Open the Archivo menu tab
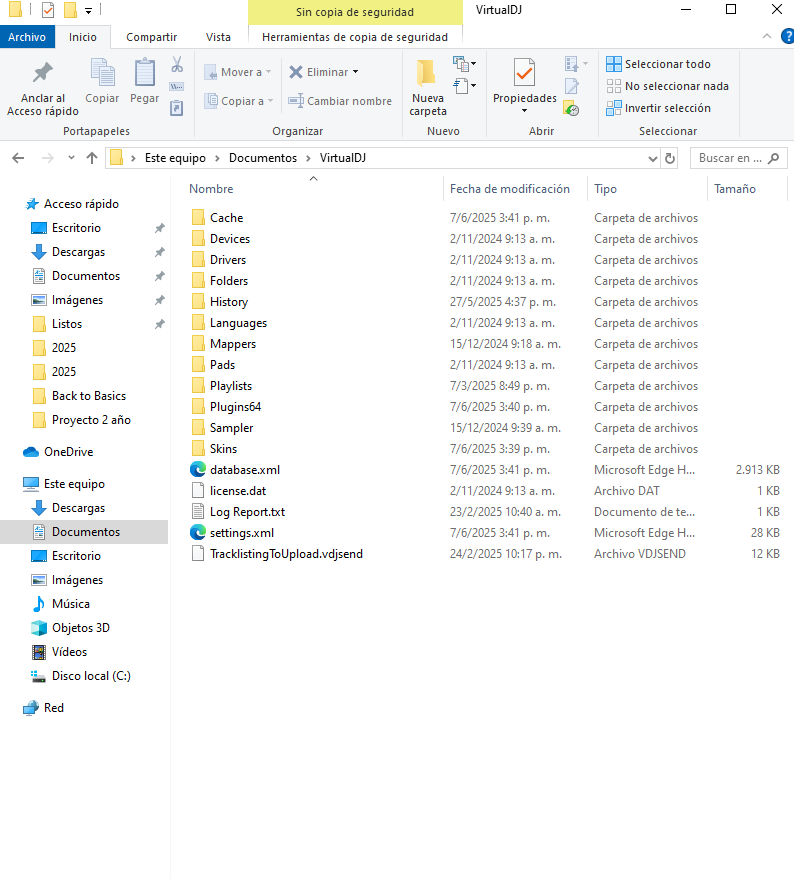 point(27,37)
